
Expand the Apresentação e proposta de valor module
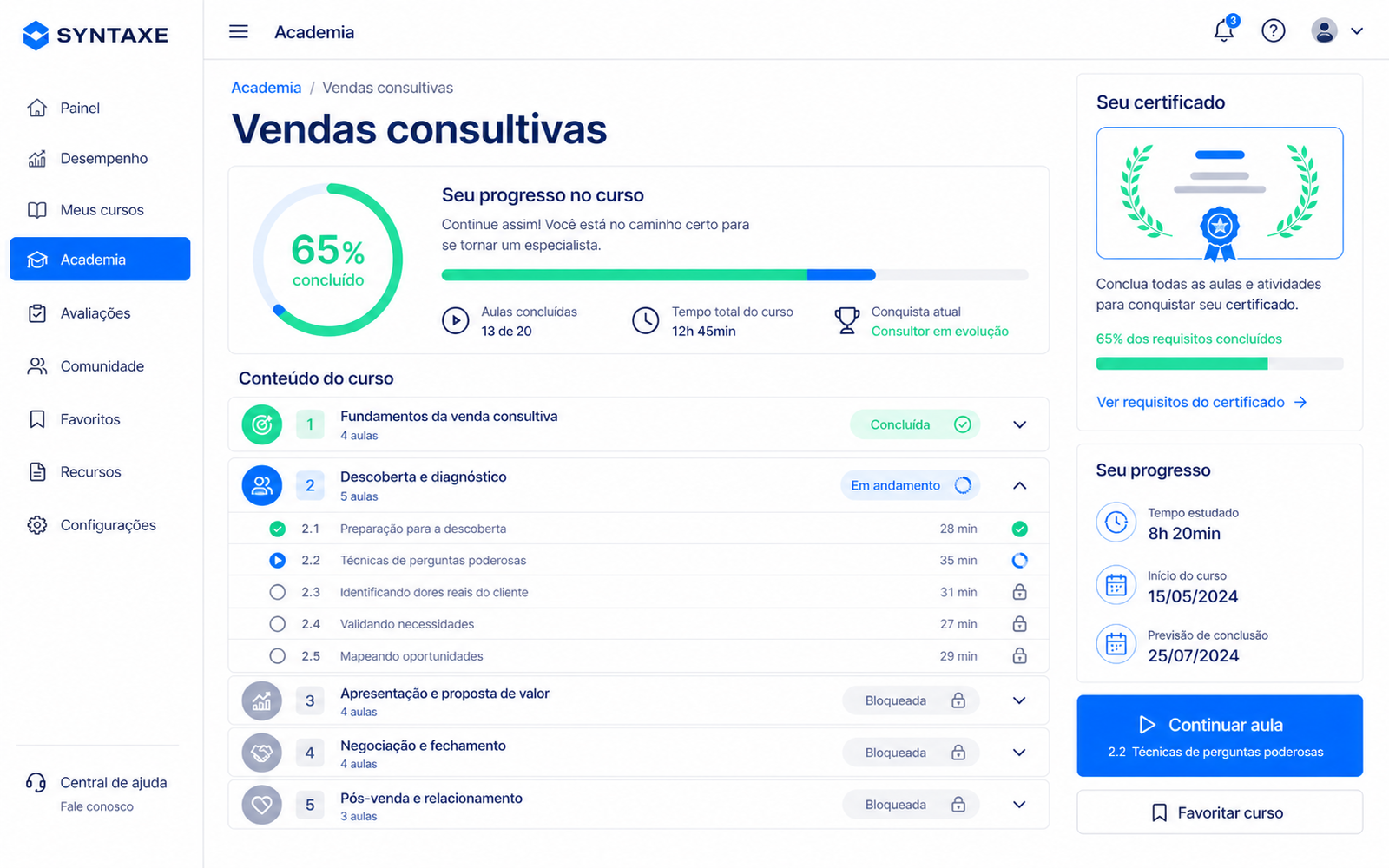coord(1020,700)
